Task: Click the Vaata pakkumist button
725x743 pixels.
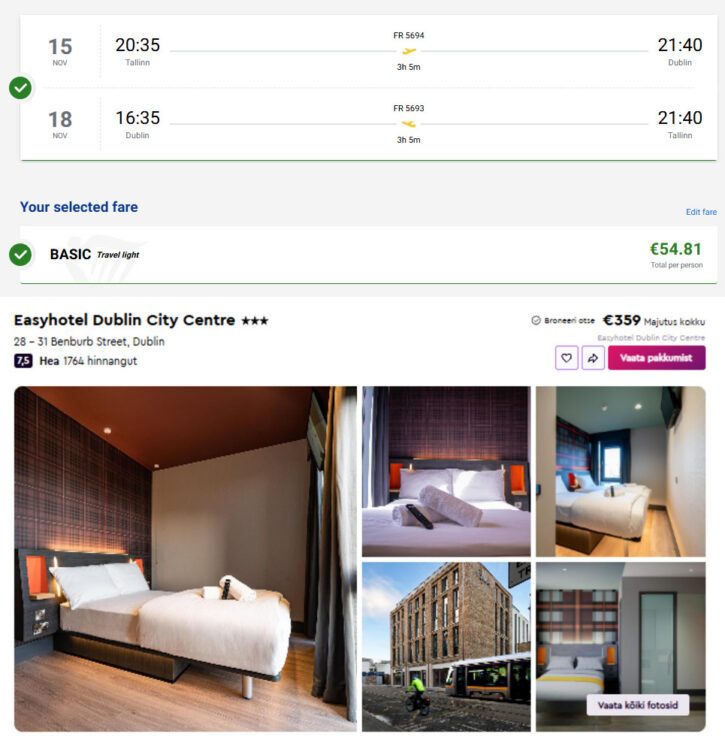Action: click(656, 358)
